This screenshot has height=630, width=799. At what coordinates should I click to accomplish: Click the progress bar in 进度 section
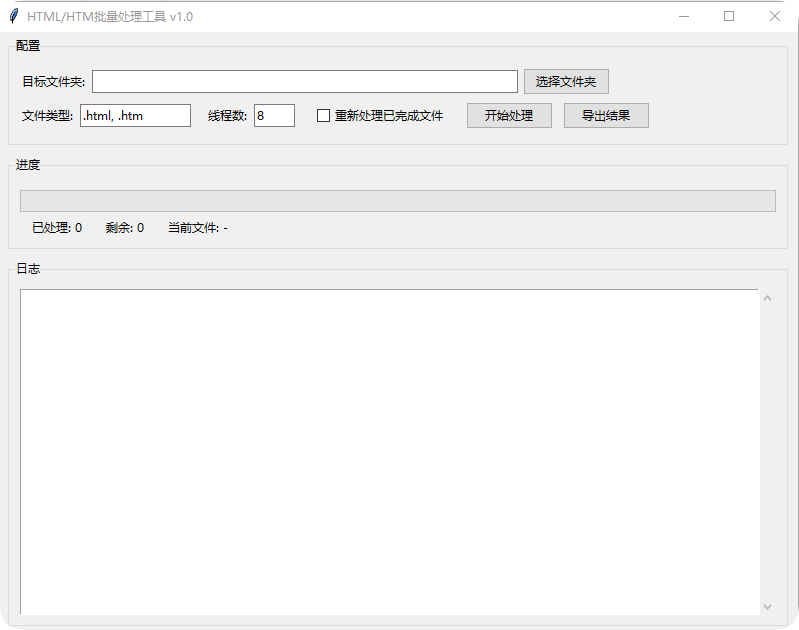click(x=397, y=201)
